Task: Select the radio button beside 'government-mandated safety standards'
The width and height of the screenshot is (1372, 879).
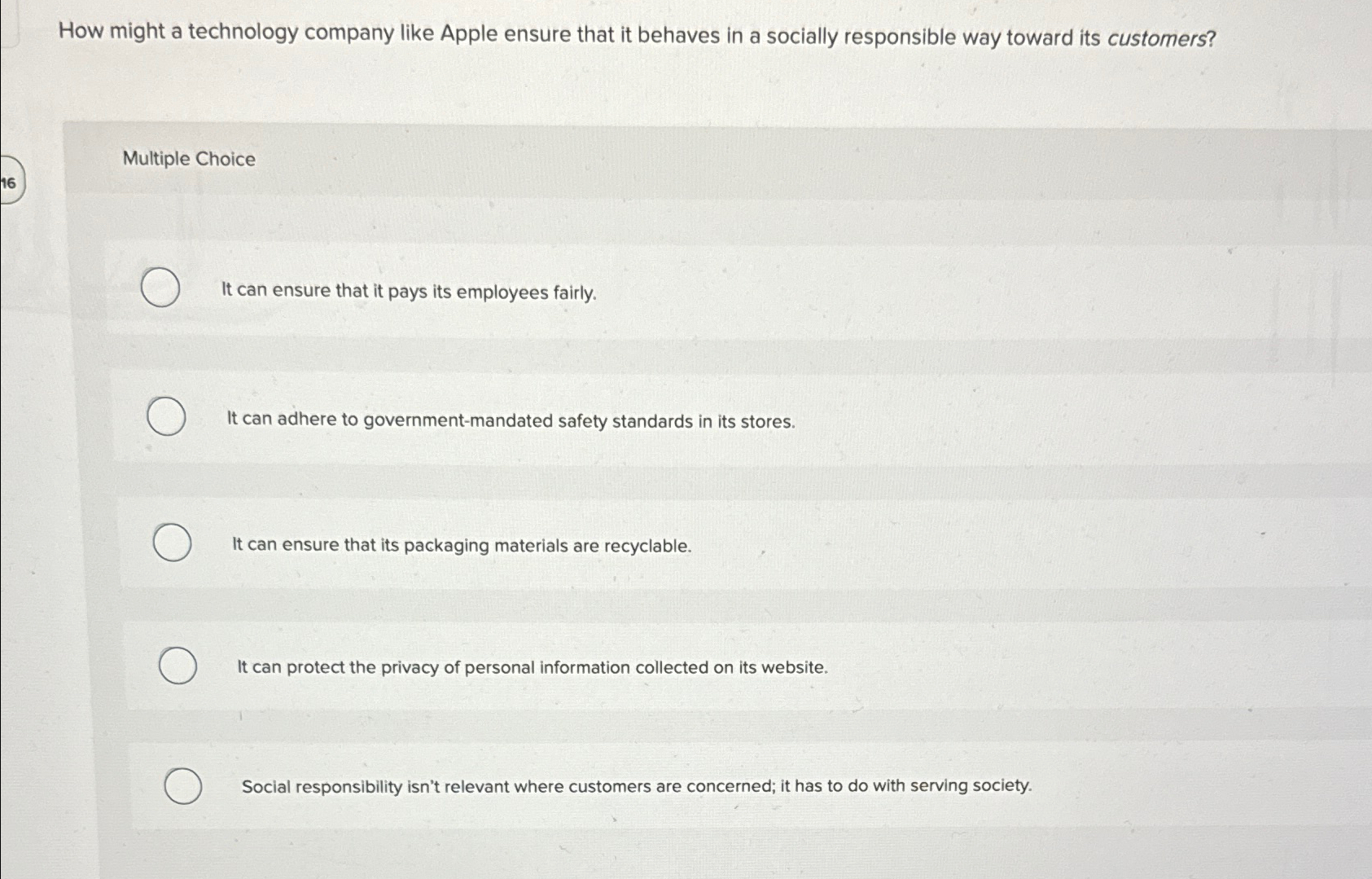Action: pos(166,417)
